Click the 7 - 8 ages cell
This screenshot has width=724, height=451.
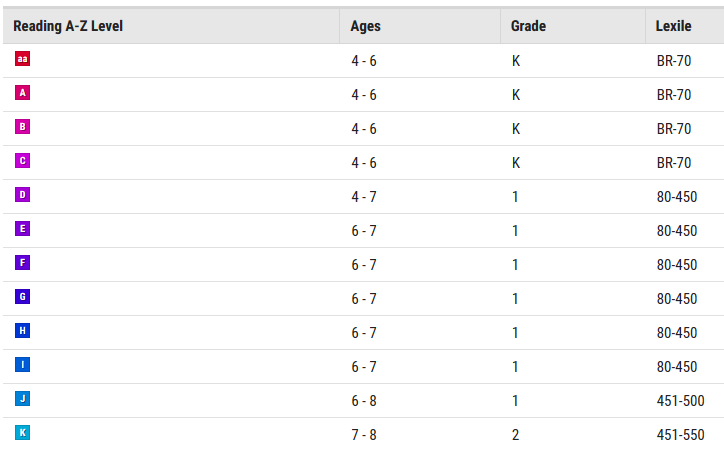pos(364,435)
